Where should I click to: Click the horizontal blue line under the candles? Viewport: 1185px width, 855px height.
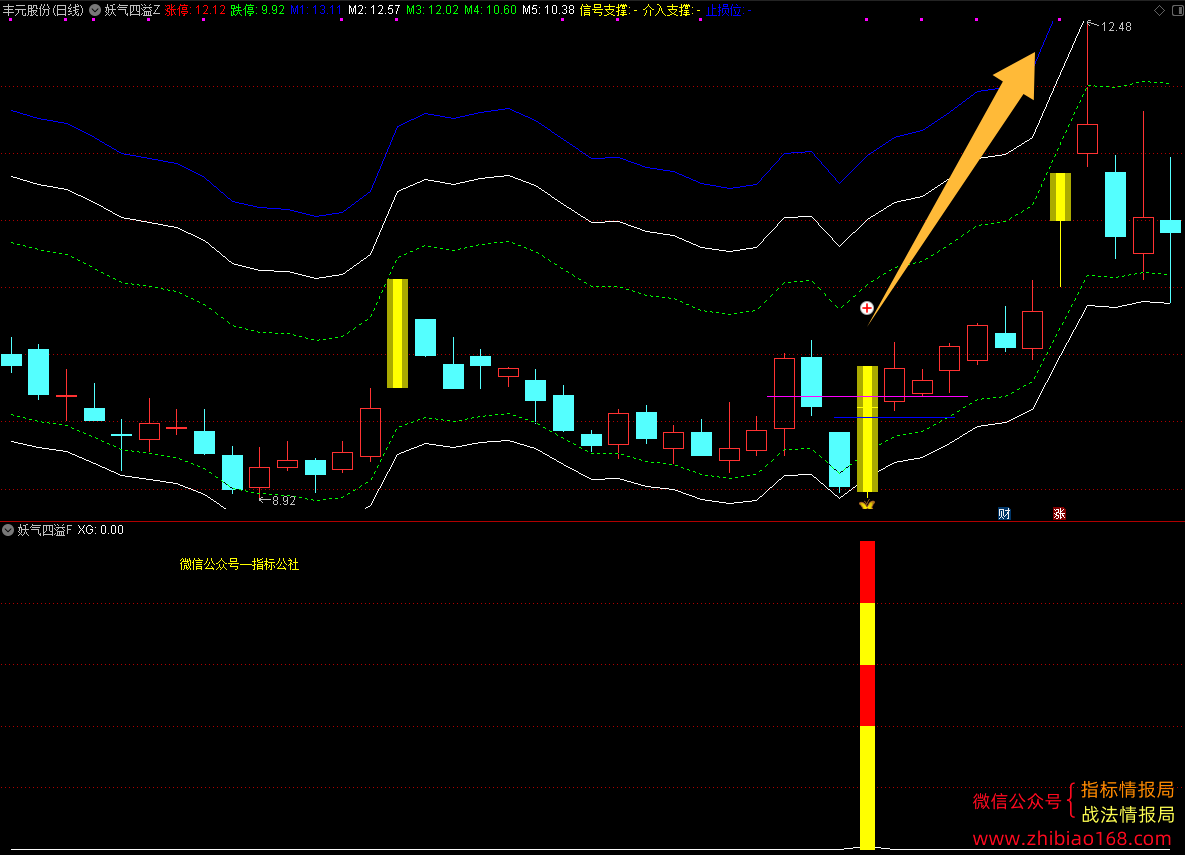click(894, 417)
